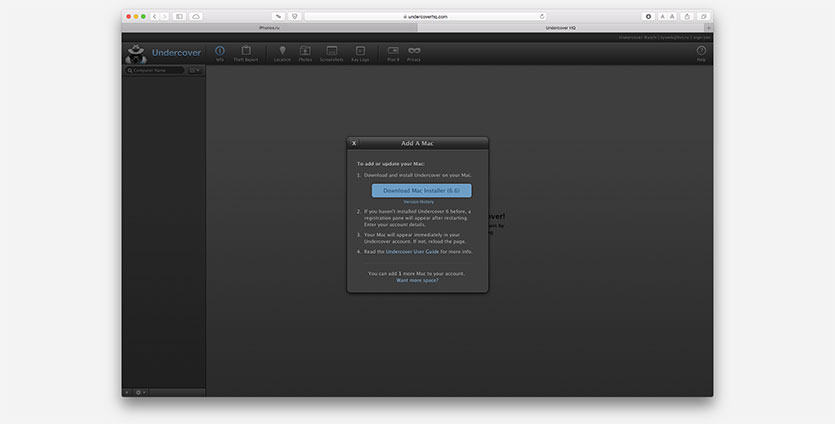Show all tabs overview button
This screenshot has width=835, height=424.
pyautogui.click(x=703, y=17)
